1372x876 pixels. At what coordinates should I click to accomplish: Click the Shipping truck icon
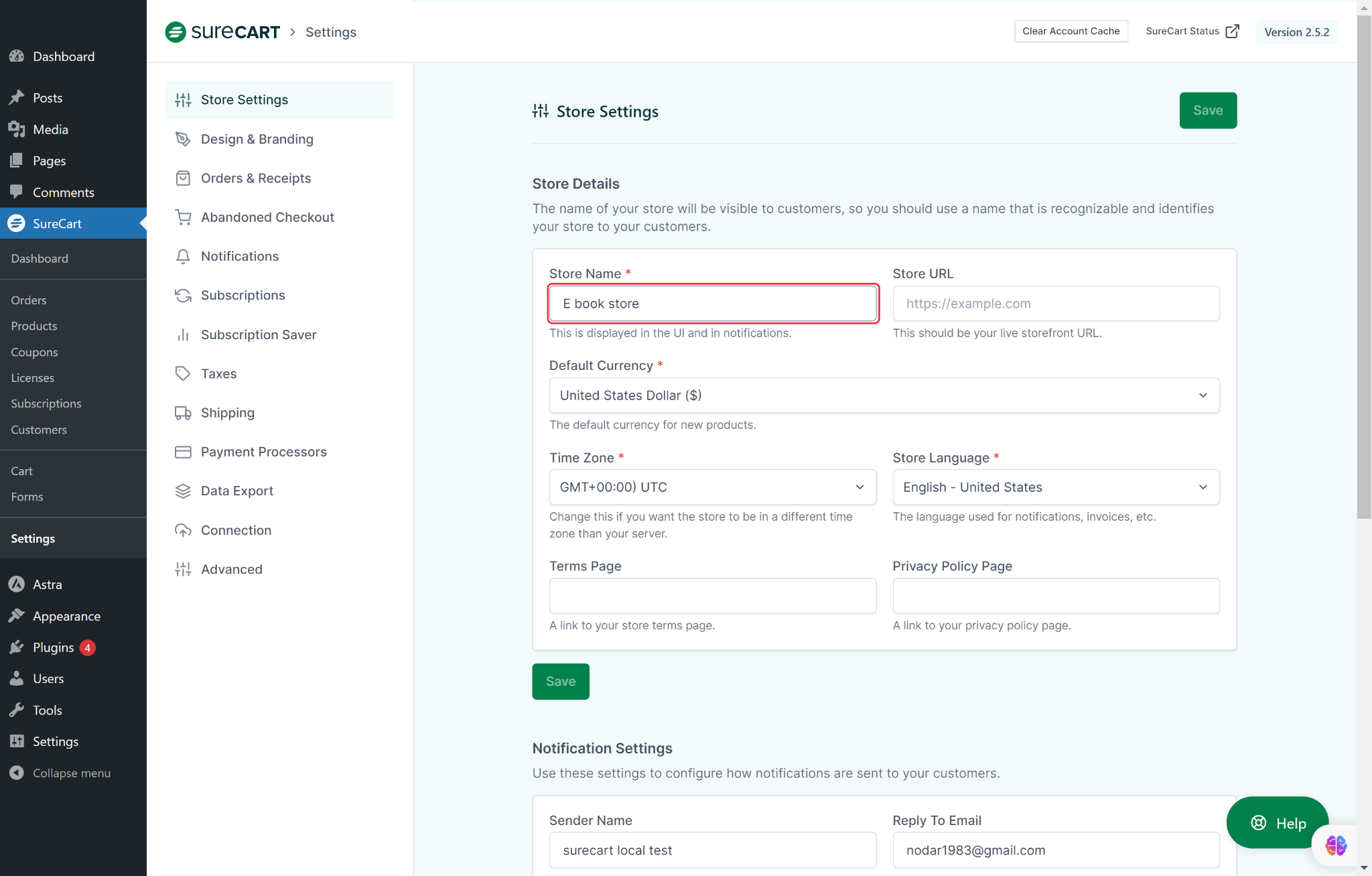point(183,413)
